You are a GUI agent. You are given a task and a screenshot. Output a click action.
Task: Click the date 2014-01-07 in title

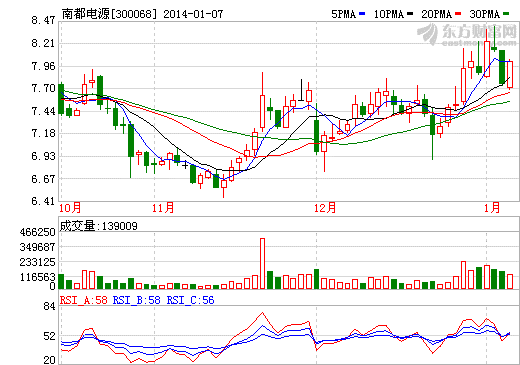click(x=193, y=14)
